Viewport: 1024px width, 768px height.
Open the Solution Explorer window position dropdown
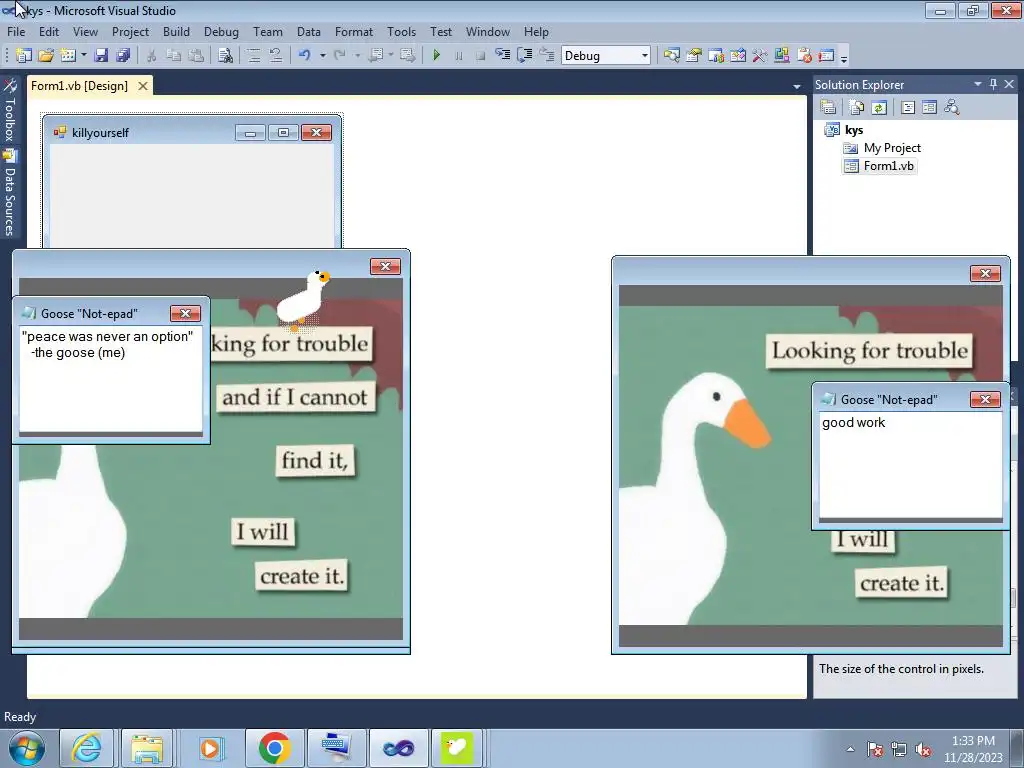click(x=978, y=84)
